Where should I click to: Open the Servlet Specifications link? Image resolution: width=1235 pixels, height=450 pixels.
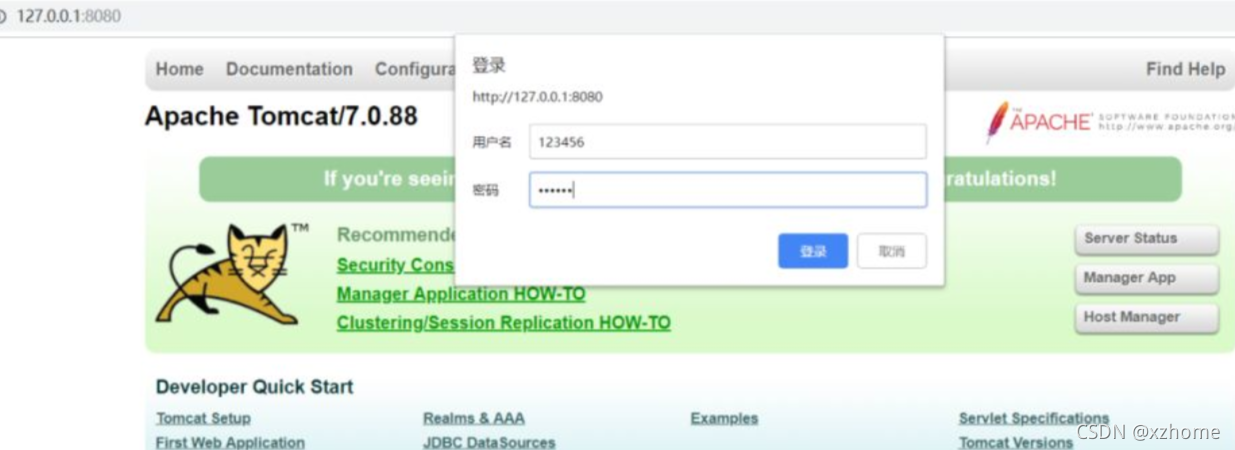1034,418
